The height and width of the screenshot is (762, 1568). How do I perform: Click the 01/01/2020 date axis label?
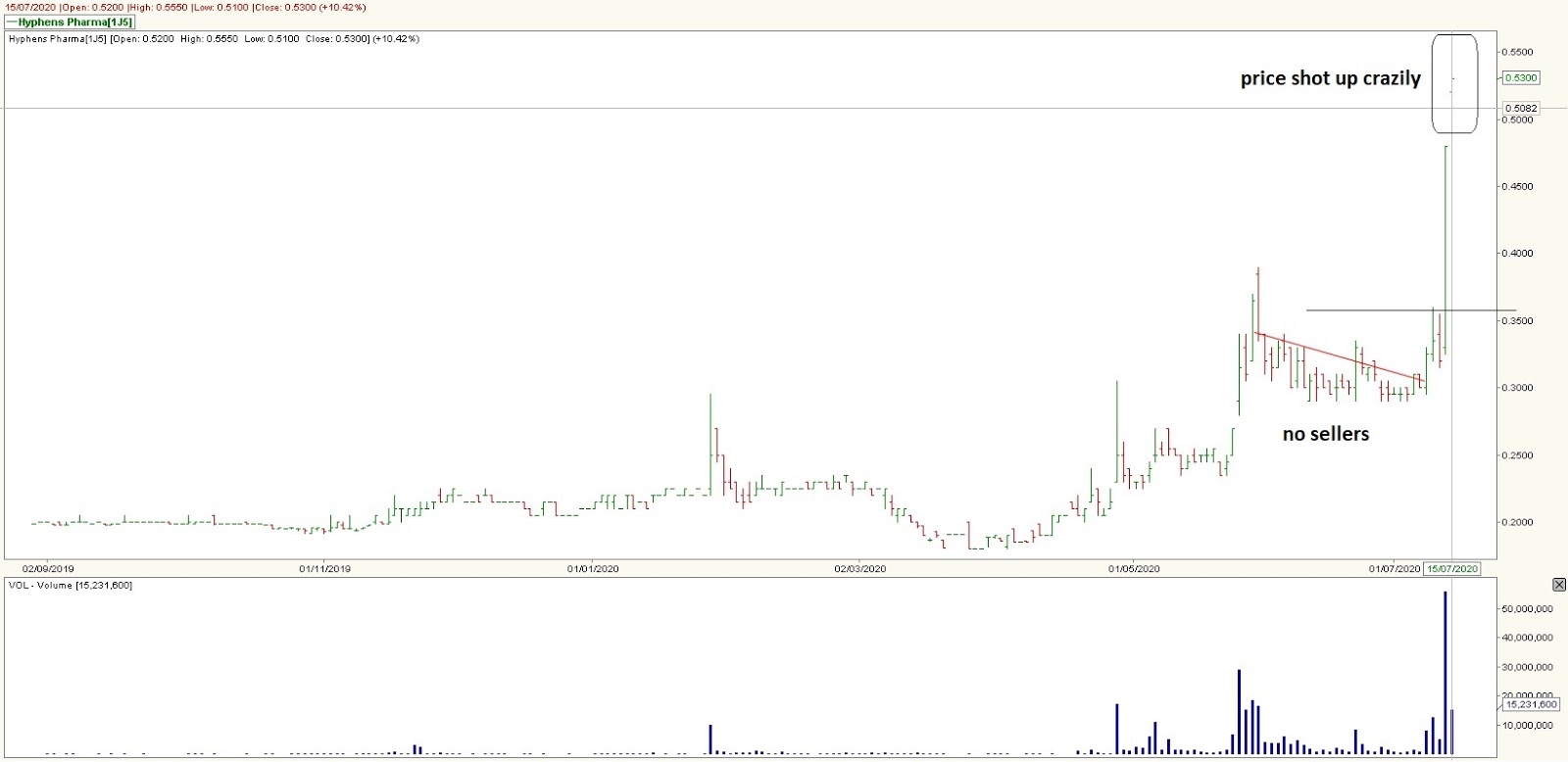(593, 568)
